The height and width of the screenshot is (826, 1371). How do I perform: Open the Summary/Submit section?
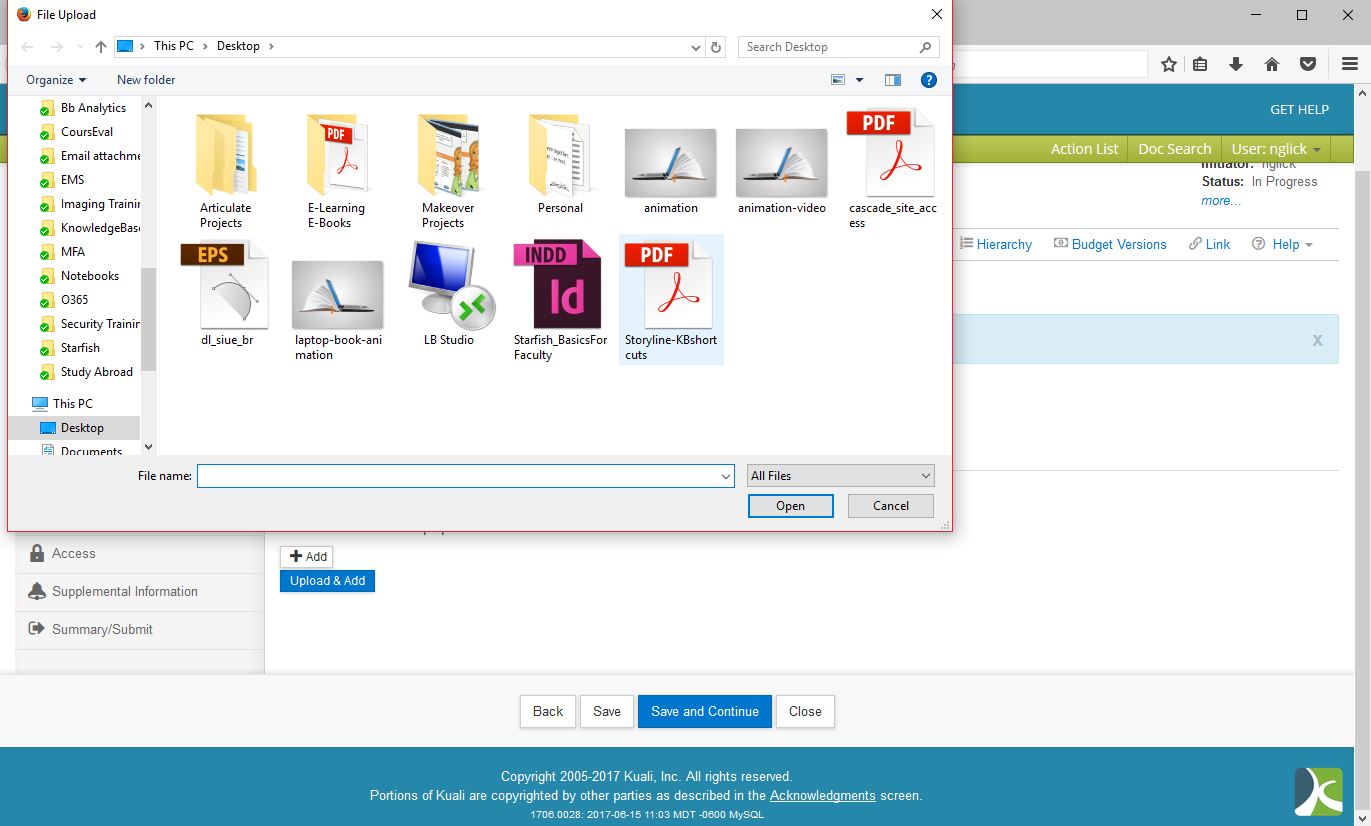click(x=102, y=629)
